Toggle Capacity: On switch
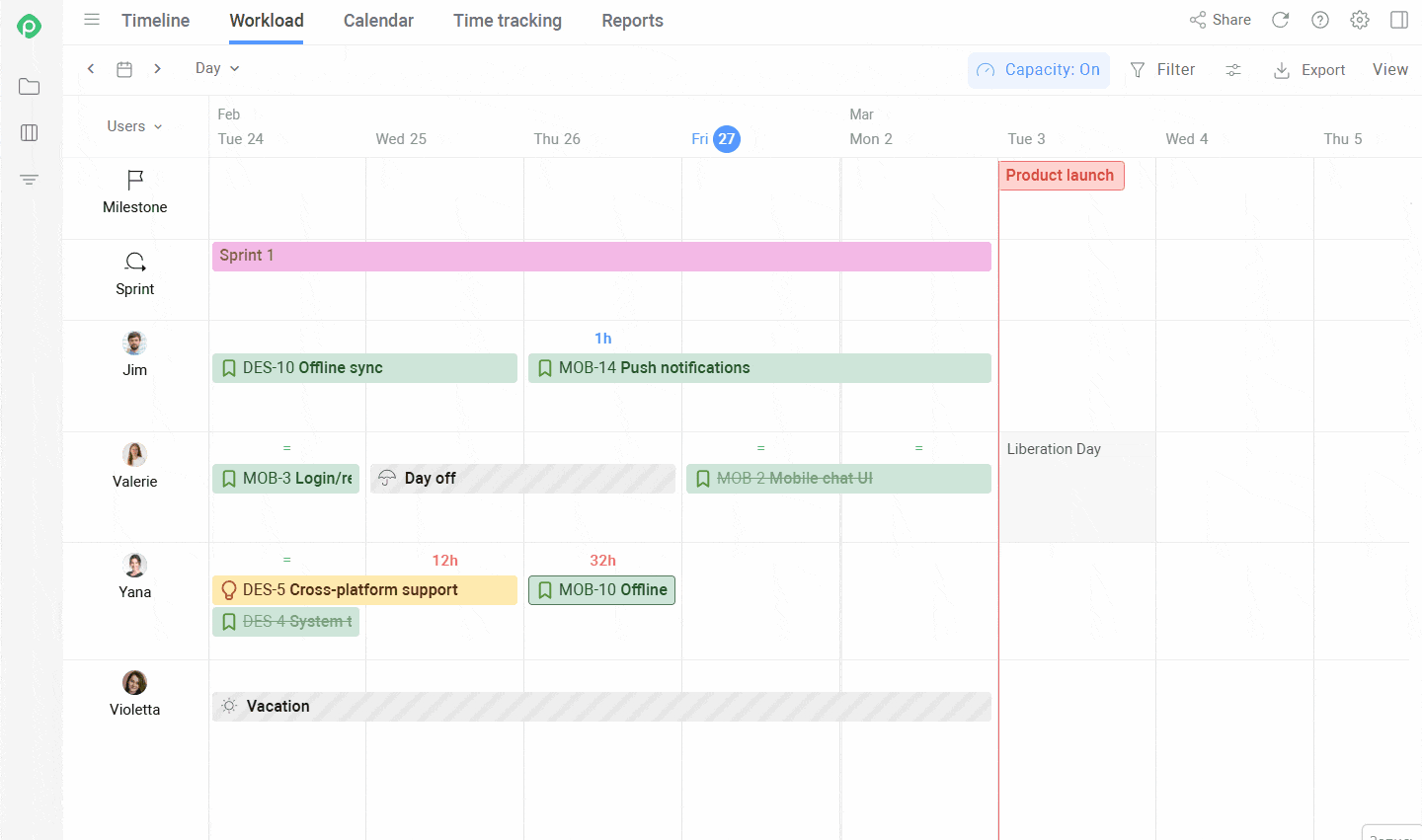Viewport: 1422px width, 840px height. click(1039, 70)
